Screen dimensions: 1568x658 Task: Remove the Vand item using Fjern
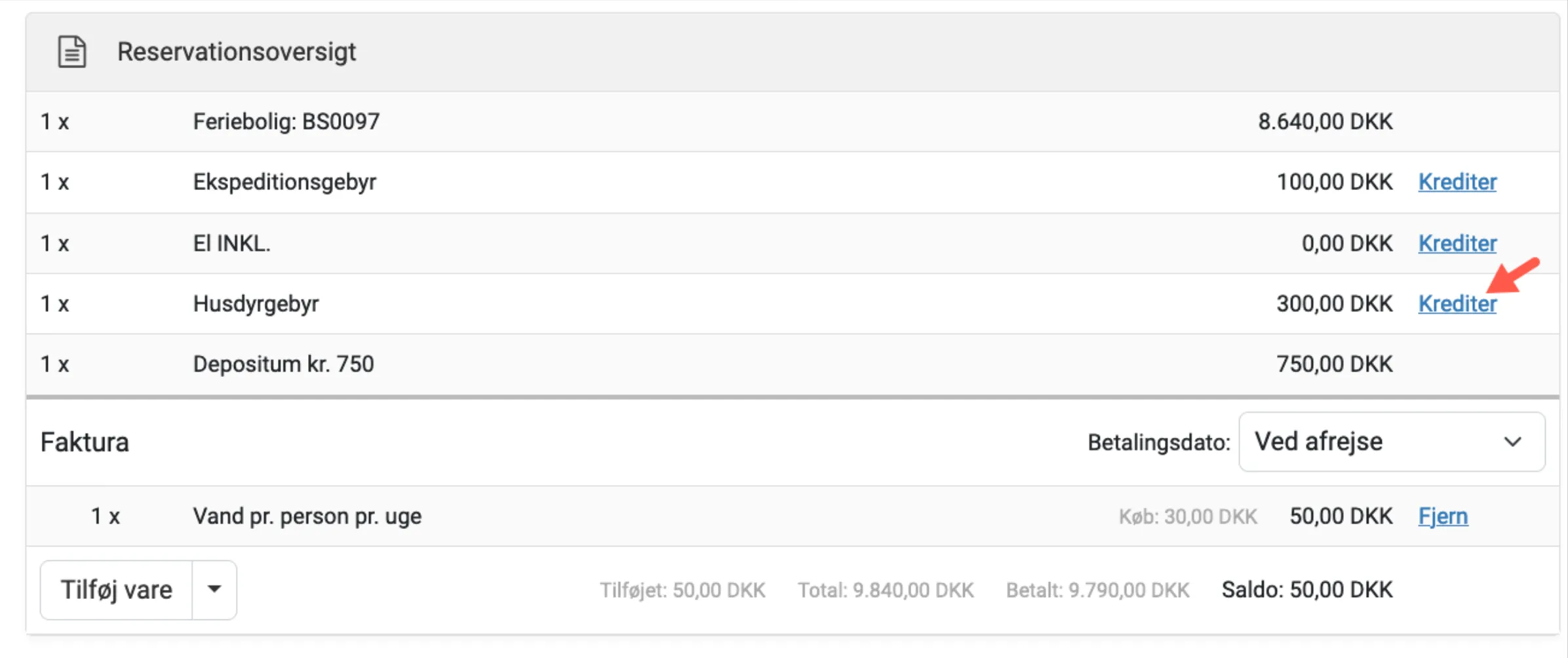tap(1443, 516)
